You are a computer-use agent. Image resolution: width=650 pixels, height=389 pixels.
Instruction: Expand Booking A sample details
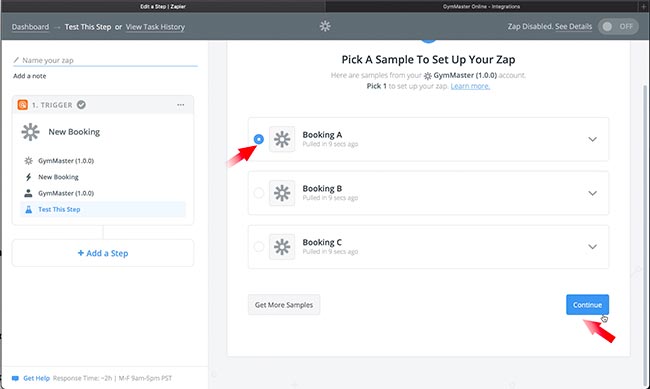point(593,139)
